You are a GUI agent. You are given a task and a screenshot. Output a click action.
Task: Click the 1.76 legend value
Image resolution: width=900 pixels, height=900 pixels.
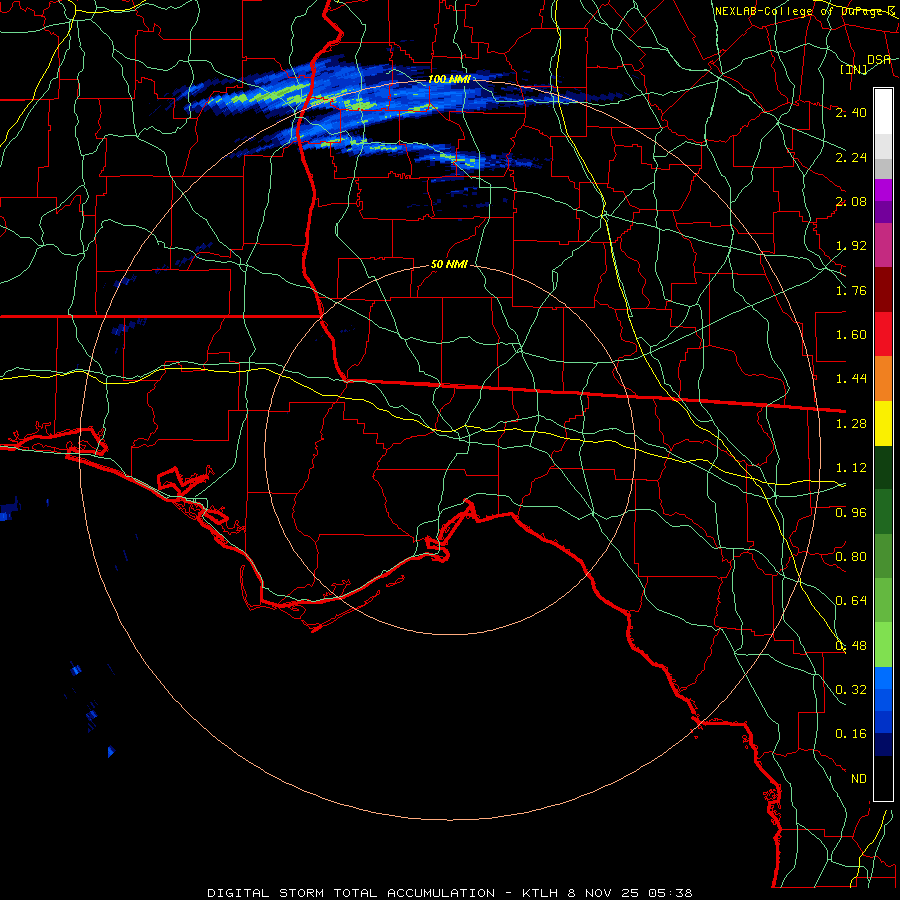tap(851, 290)
